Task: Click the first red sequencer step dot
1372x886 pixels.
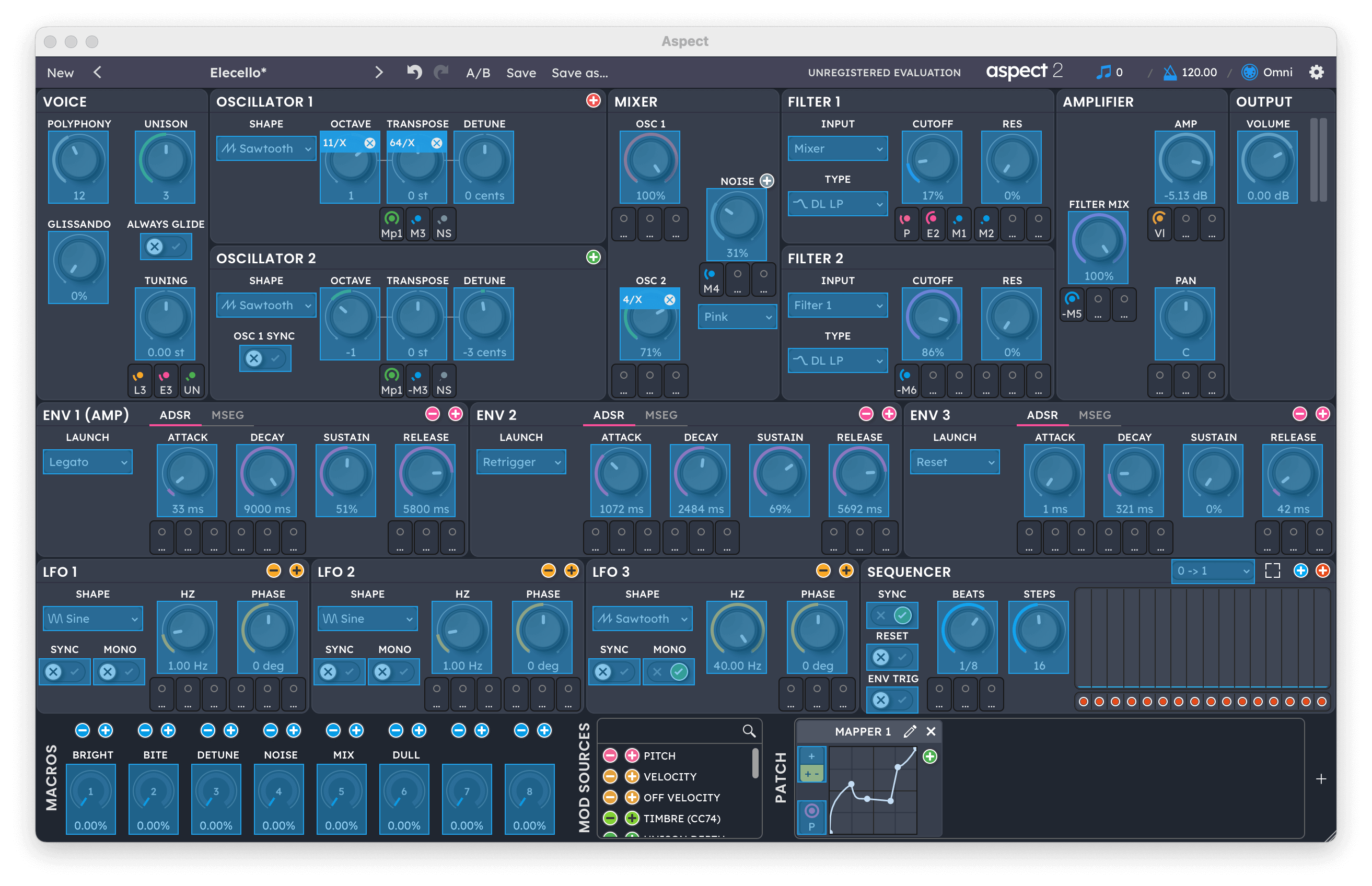Action: point(1084,701)
